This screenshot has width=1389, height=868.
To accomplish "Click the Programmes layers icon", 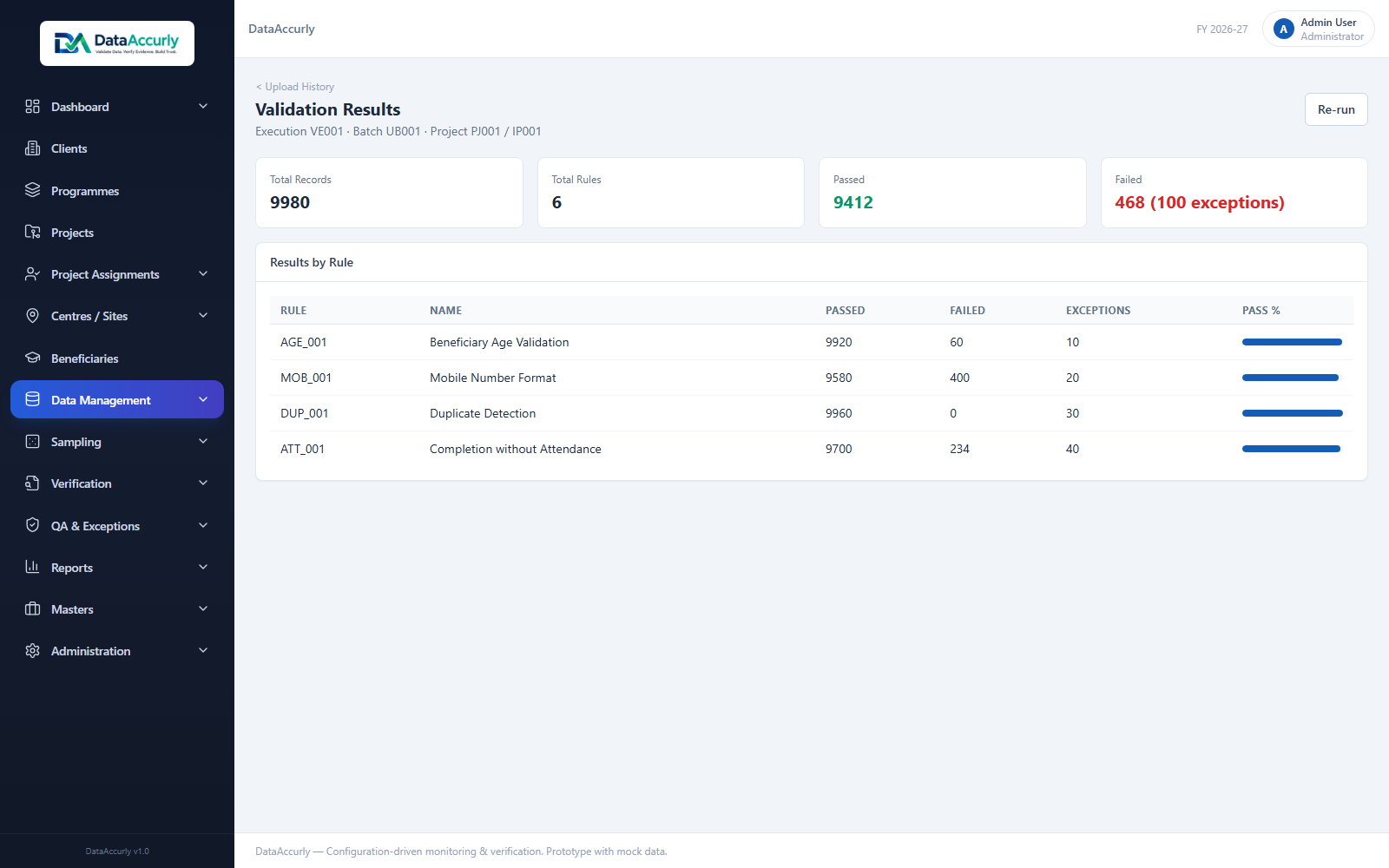I will point(32,190).
